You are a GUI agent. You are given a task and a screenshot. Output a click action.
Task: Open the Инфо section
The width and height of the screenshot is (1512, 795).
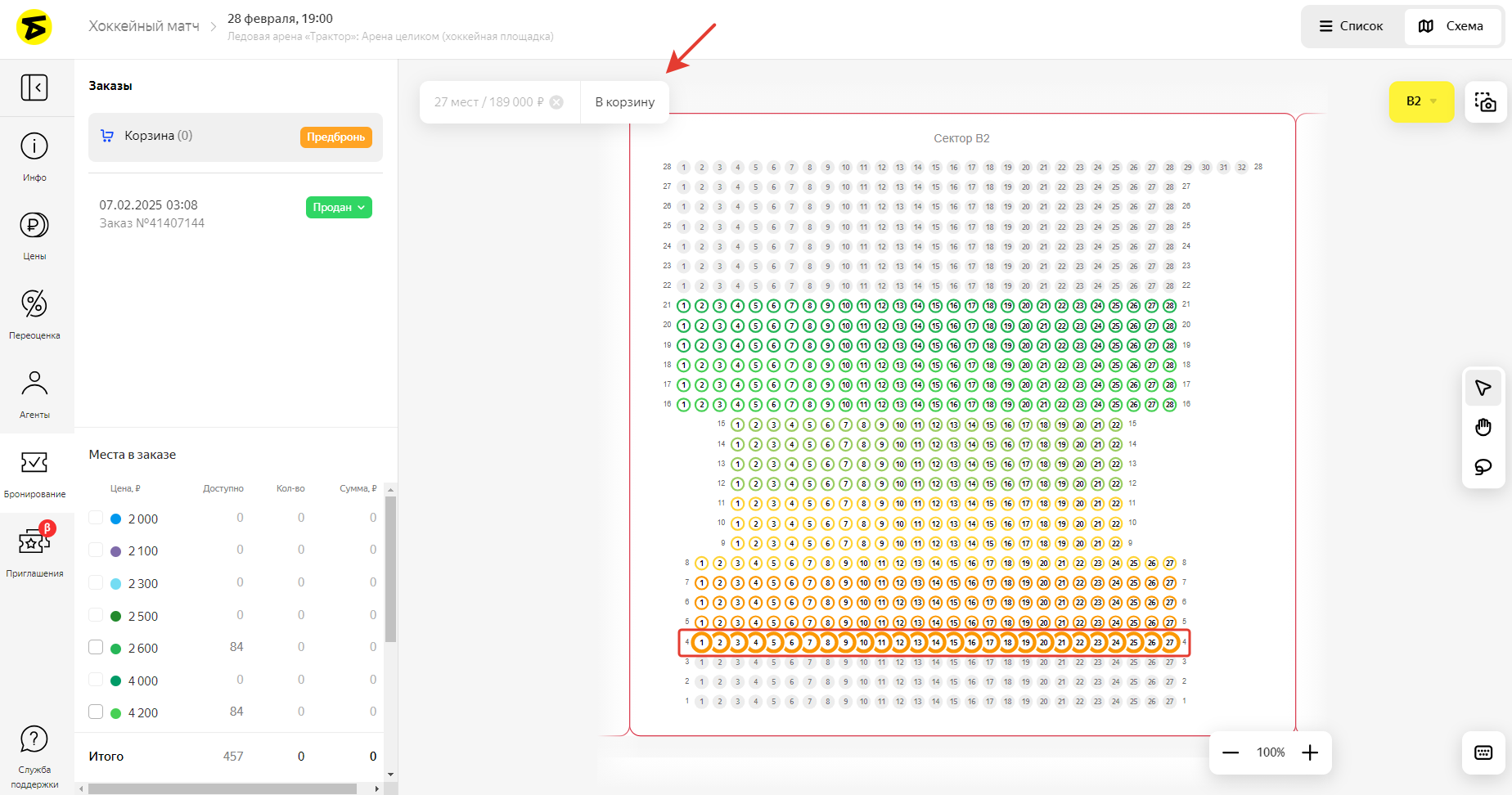(34, 156)
